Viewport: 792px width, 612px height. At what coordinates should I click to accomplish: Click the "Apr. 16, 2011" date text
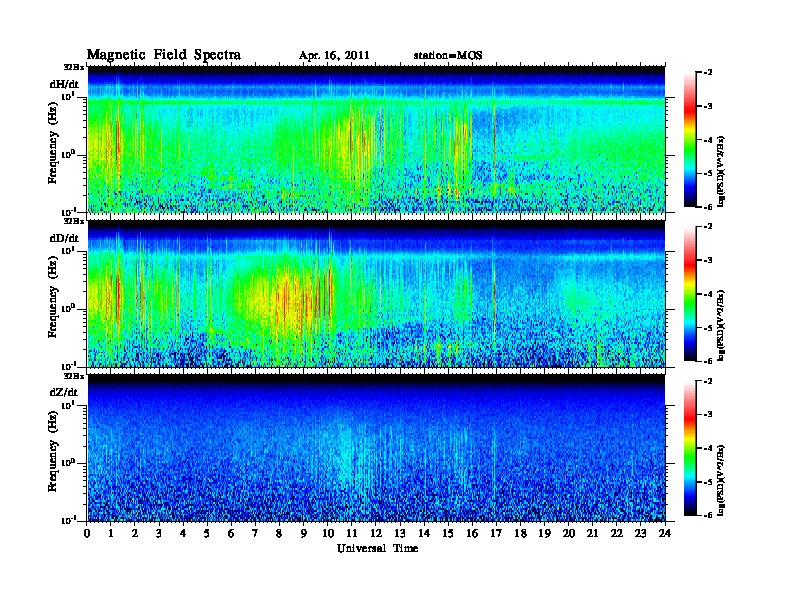pyautogui.click(x=334, y=56)
